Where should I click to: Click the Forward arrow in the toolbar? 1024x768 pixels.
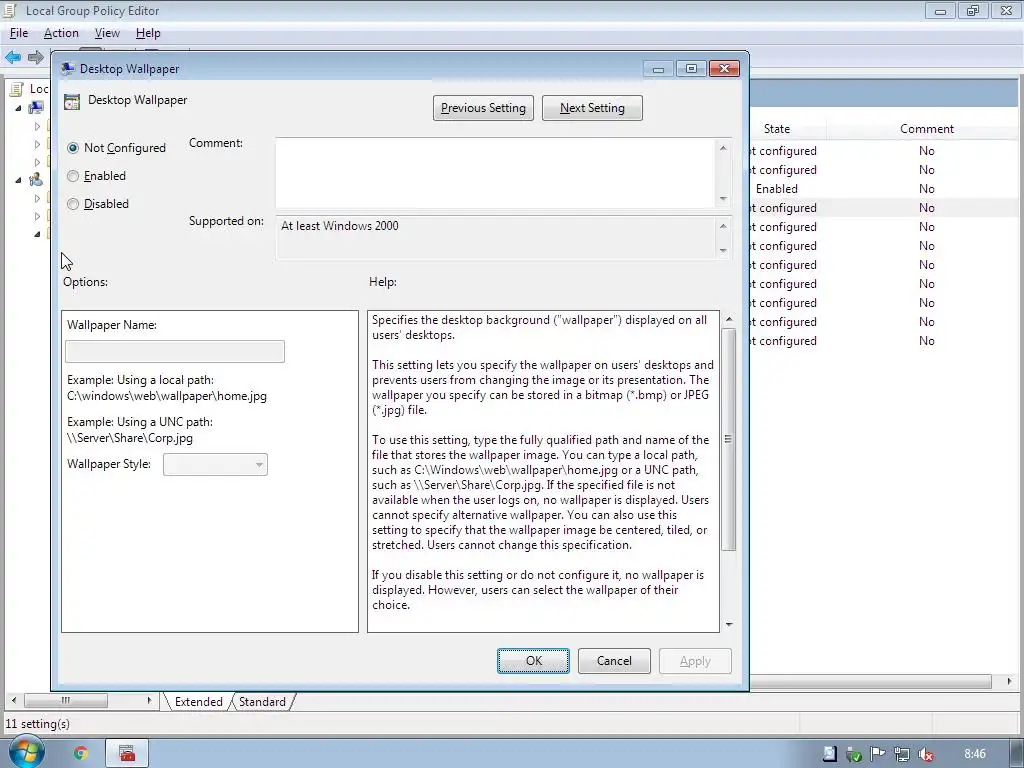(x=35, y=57)
